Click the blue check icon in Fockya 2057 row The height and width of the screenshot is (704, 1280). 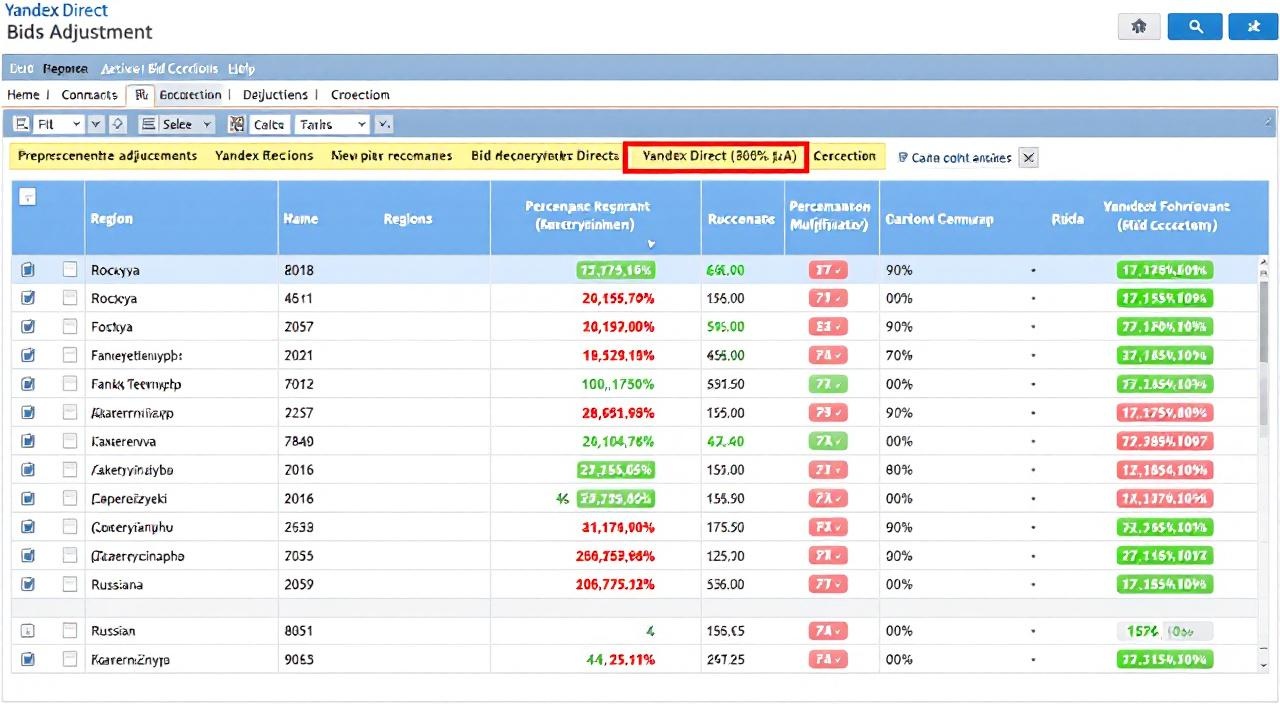click(28, 326)
